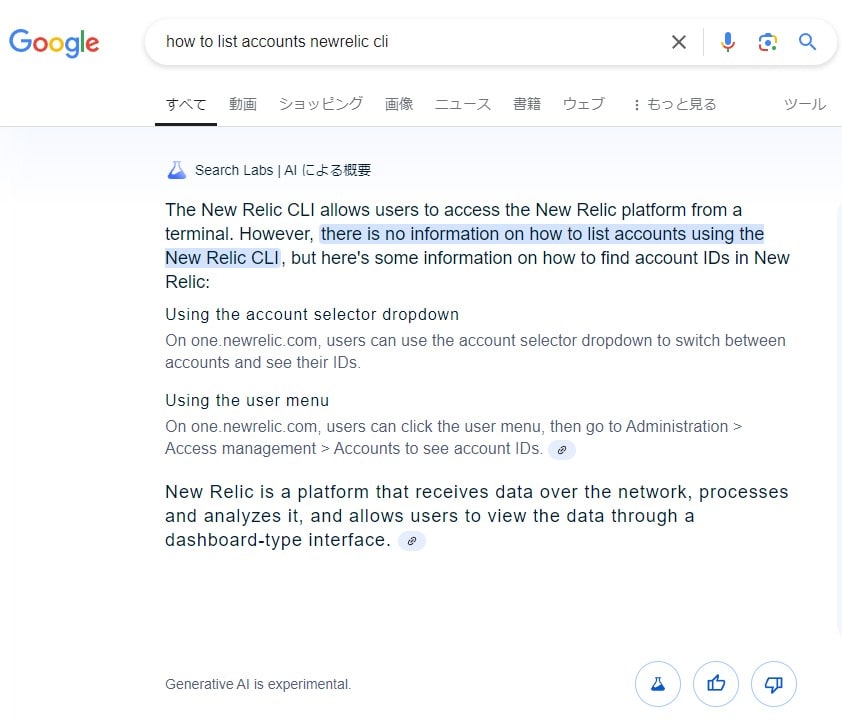The height and width of the screenshot is (720, 842).
Task: Click the magnifying glass search icon
Action: tap(807, 42)
